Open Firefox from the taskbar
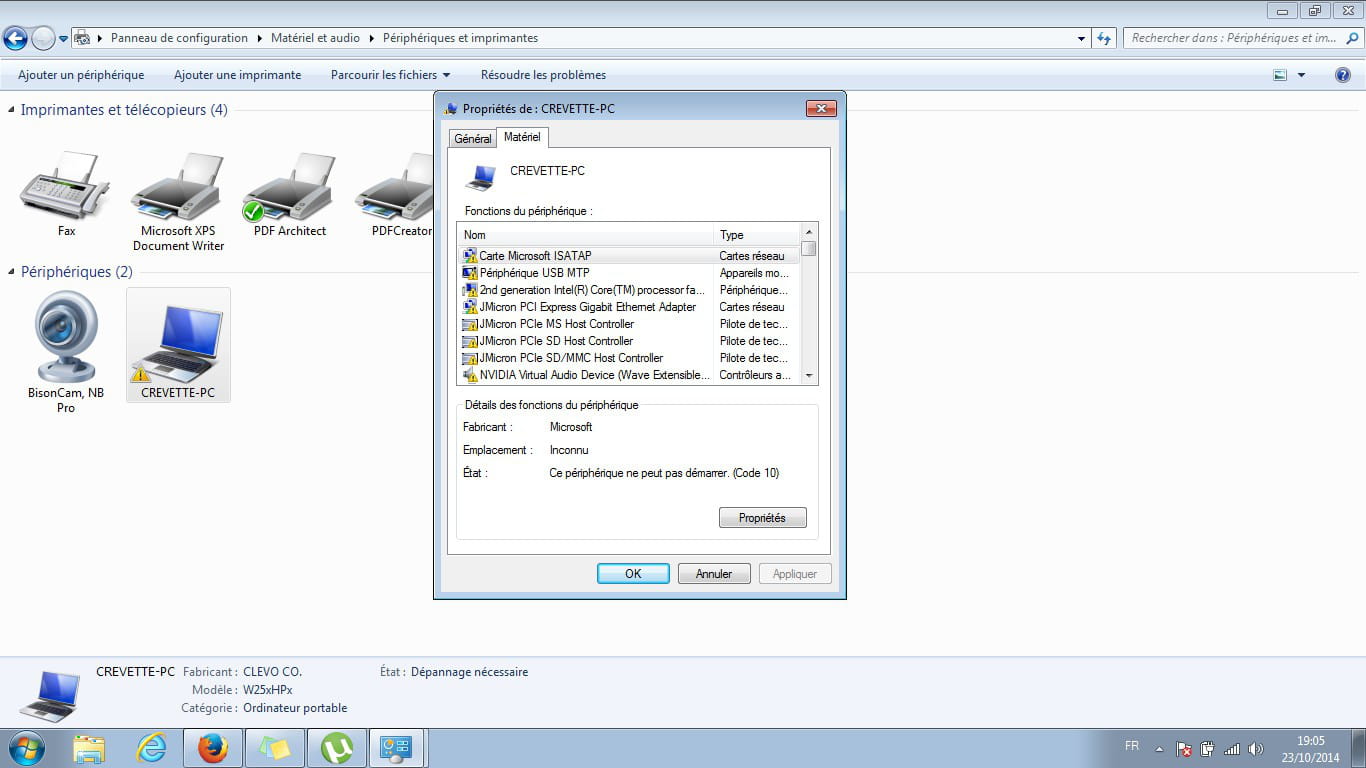This screenshot has height=768, width=1366. click(213, 748)
